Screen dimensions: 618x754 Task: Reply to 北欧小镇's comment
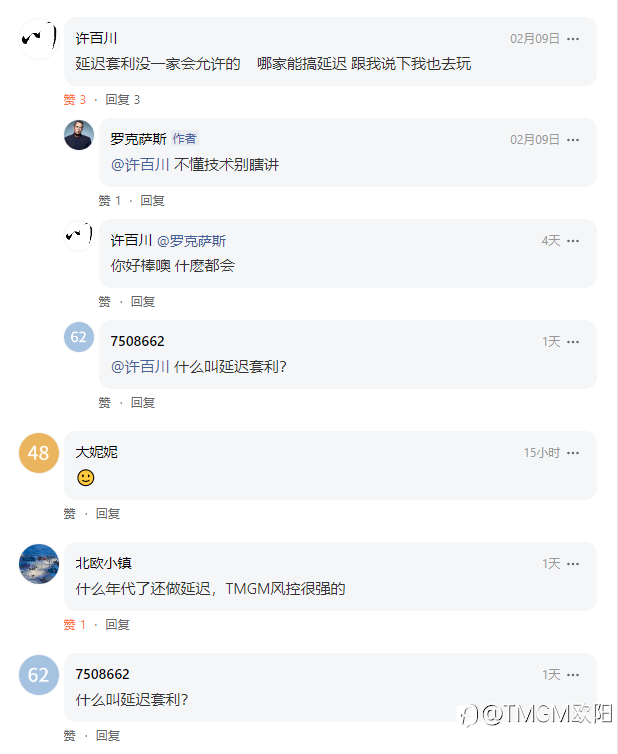point(118,625)
